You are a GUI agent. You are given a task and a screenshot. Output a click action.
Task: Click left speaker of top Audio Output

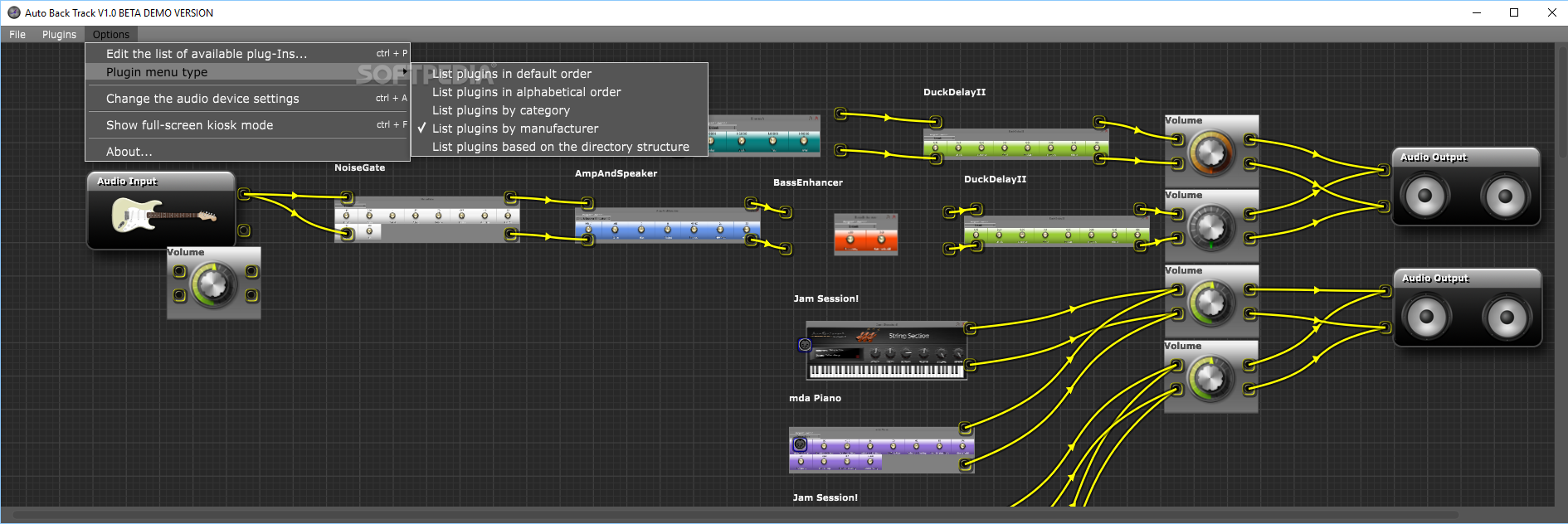tap(1424, 196)
